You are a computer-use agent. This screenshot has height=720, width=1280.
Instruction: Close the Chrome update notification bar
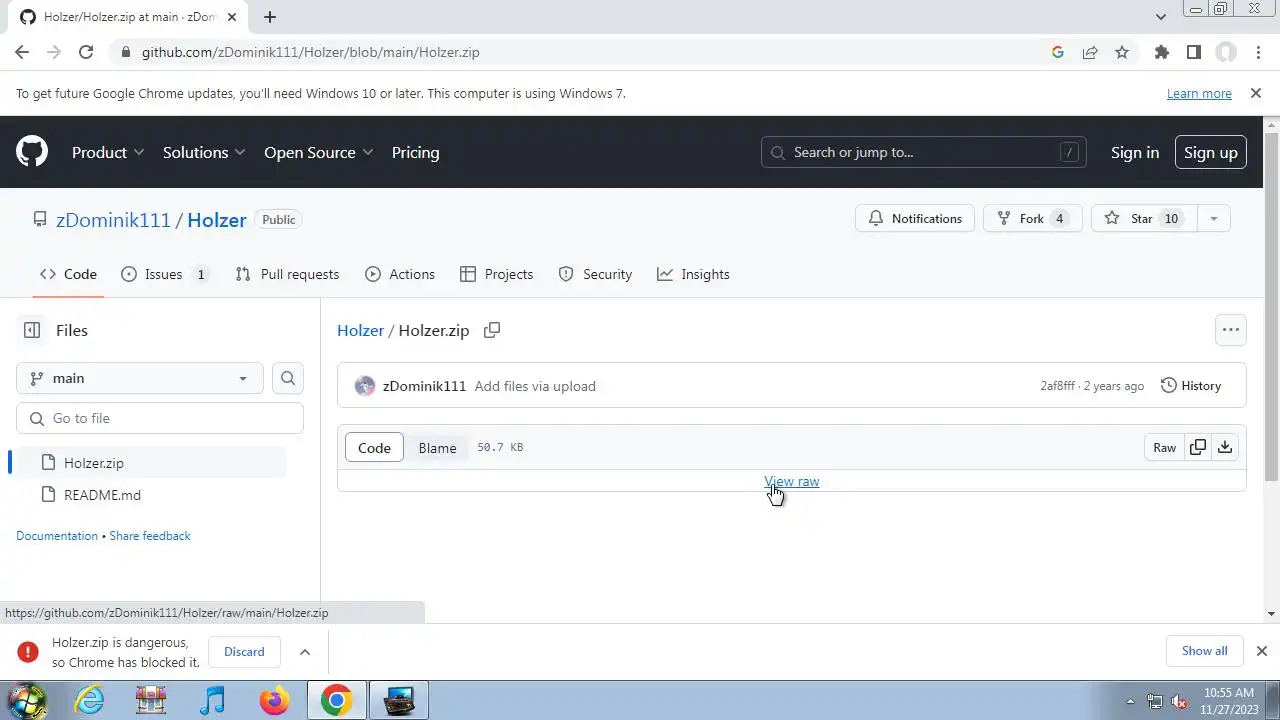point(1255,93)
